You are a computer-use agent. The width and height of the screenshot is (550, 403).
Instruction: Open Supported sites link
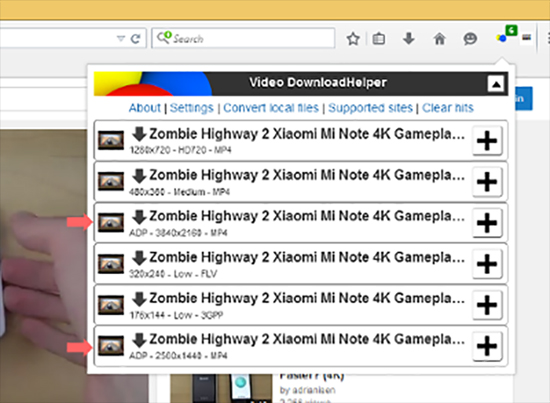tap(370, 108)
